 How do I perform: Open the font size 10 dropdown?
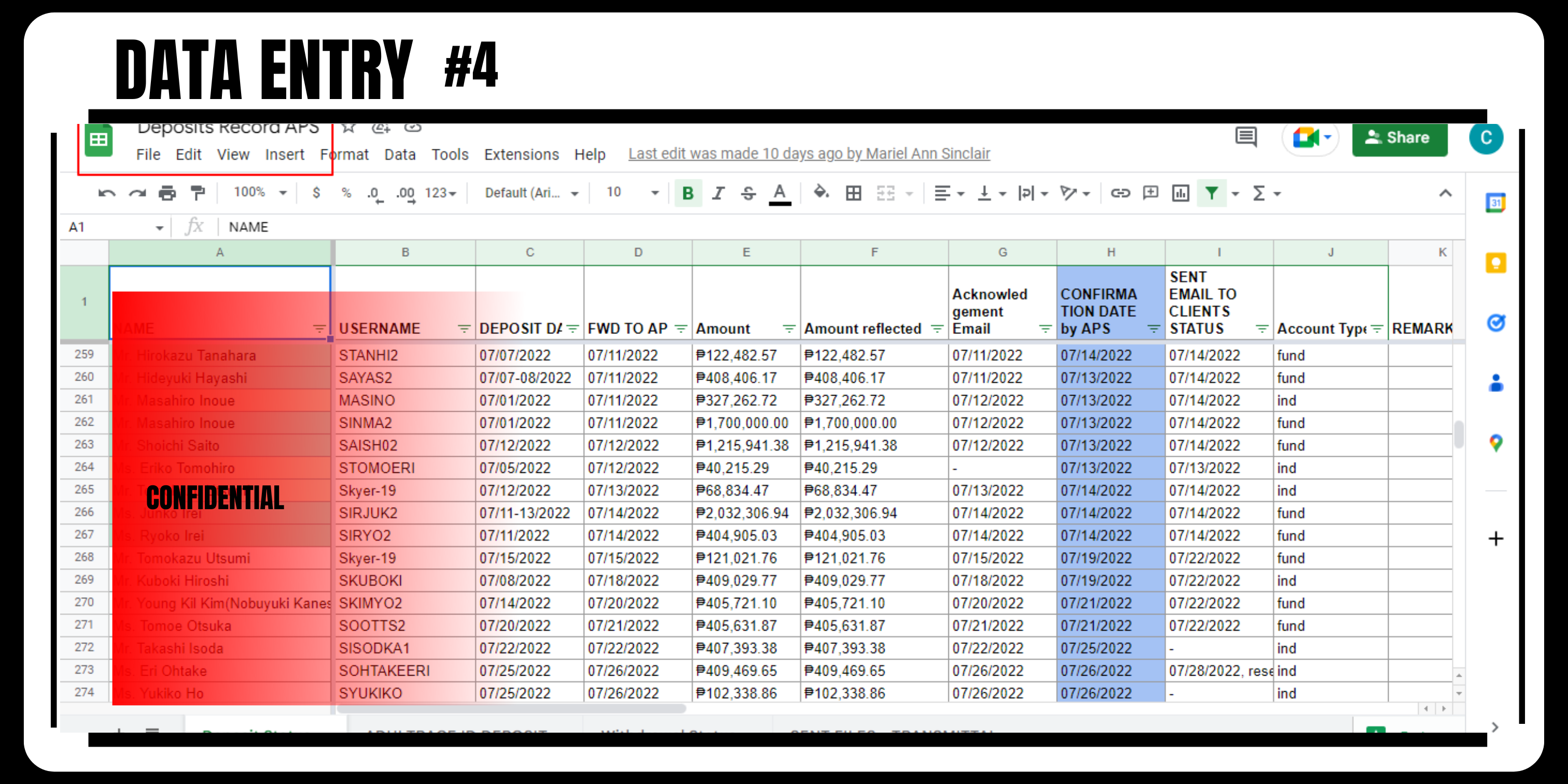coord(632,193)
